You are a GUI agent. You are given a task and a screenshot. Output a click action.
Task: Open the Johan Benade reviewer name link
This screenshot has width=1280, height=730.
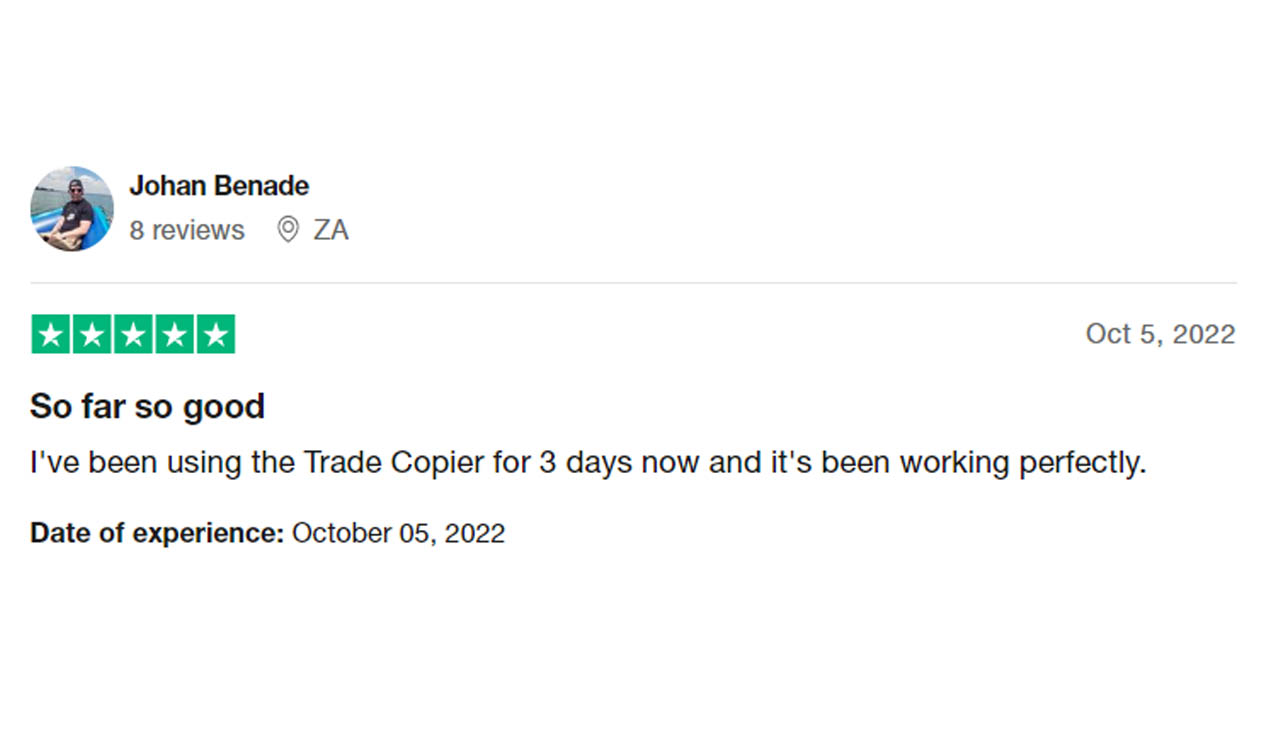pos(219,186)
